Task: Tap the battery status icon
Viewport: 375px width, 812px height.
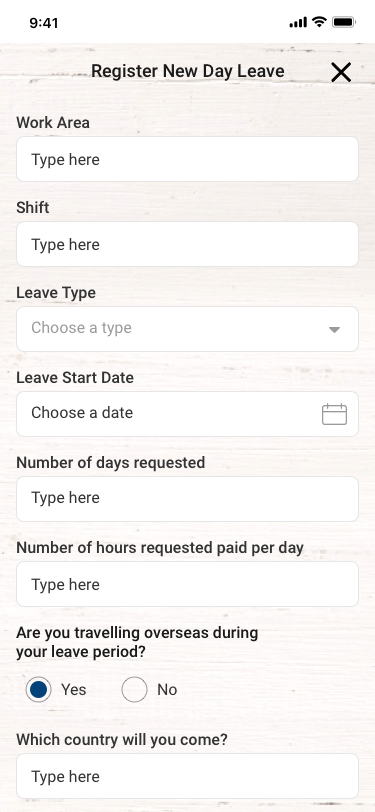Action: [343, 22]
